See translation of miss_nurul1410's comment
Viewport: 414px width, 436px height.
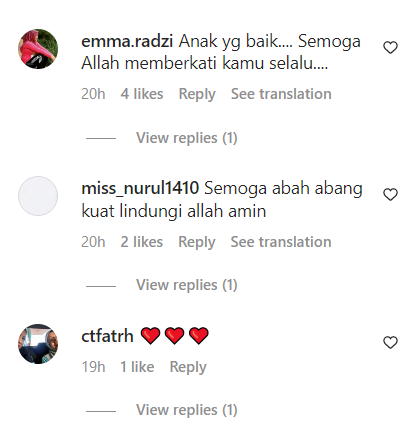coord(281,242)
